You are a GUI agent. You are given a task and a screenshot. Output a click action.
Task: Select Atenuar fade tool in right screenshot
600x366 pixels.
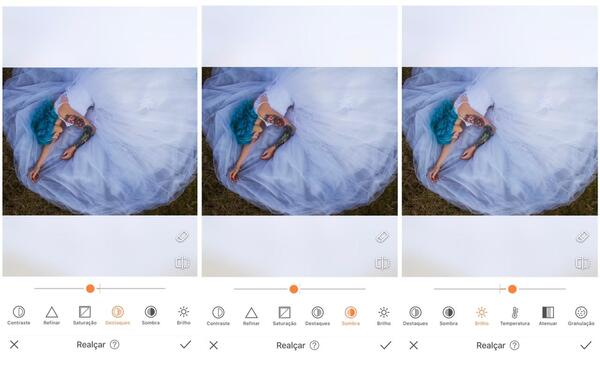pyautogui.click(x=548, y=316)
